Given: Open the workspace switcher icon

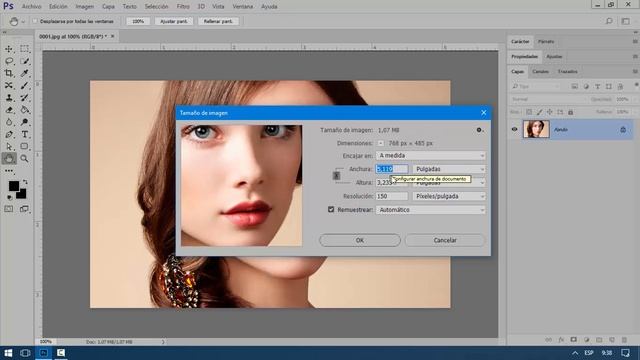Looking at the screenshot, I should [x=626, y=21].
